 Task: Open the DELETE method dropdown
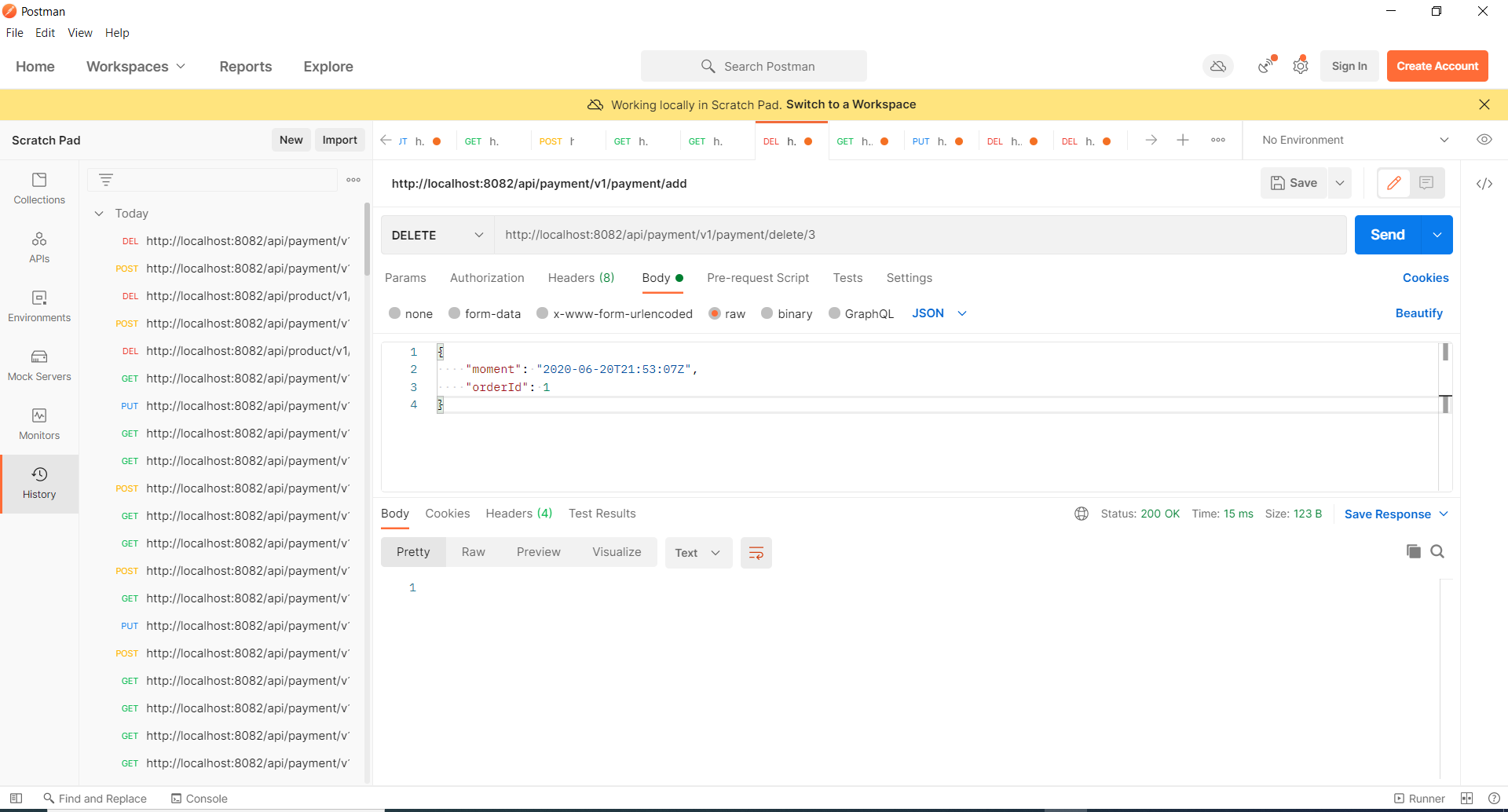(x=437, y=235)
